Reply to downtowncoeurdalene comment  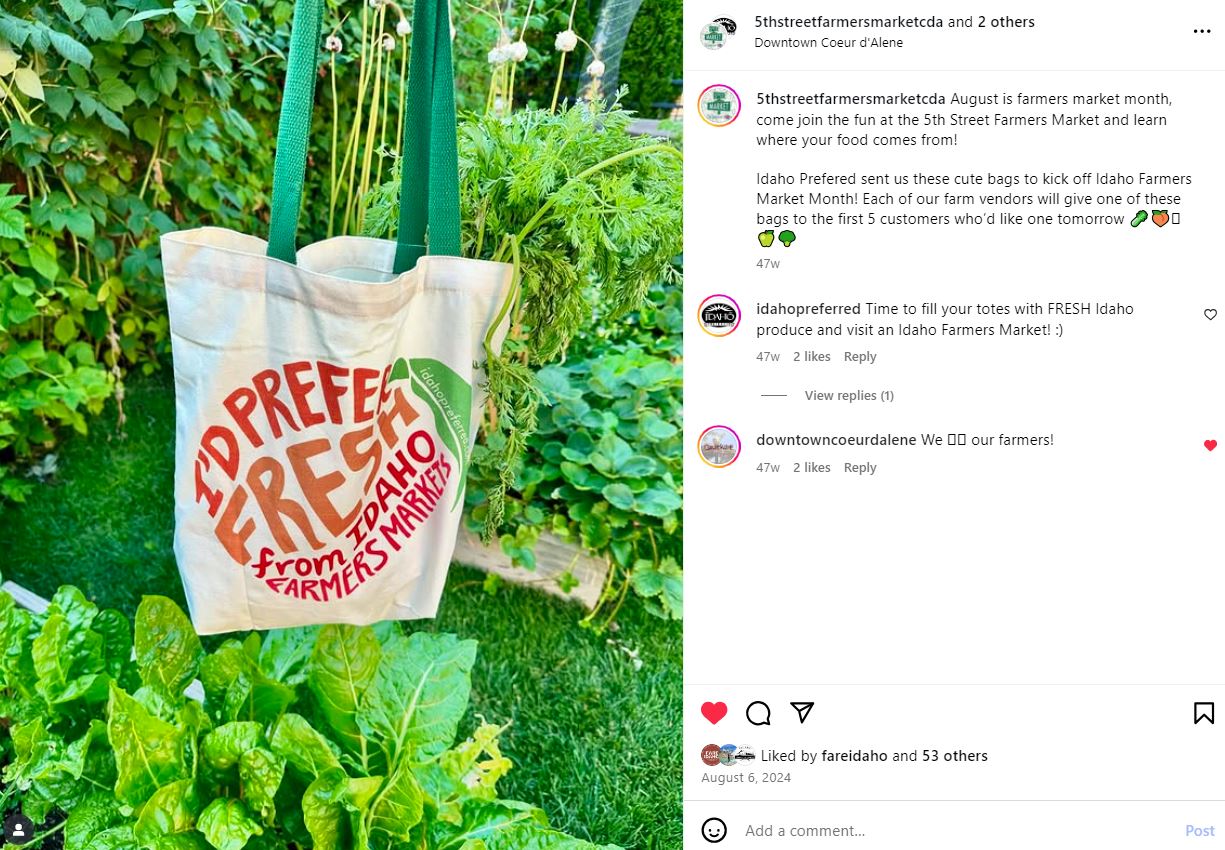pos(860,468)
